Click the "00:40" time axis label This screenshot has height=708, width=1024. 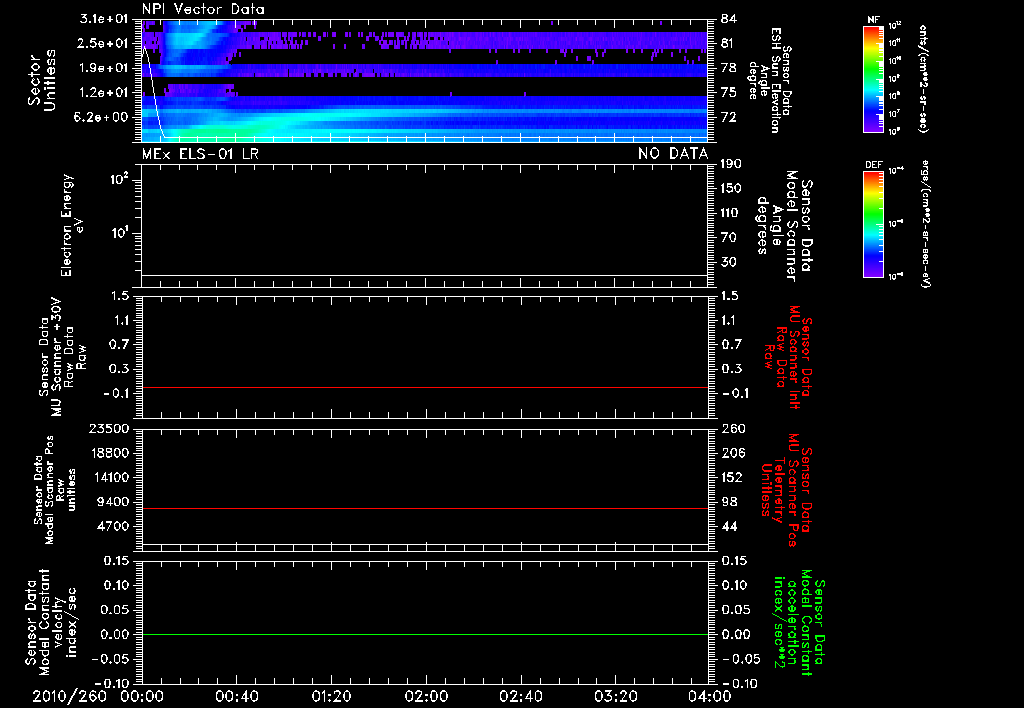236,696
